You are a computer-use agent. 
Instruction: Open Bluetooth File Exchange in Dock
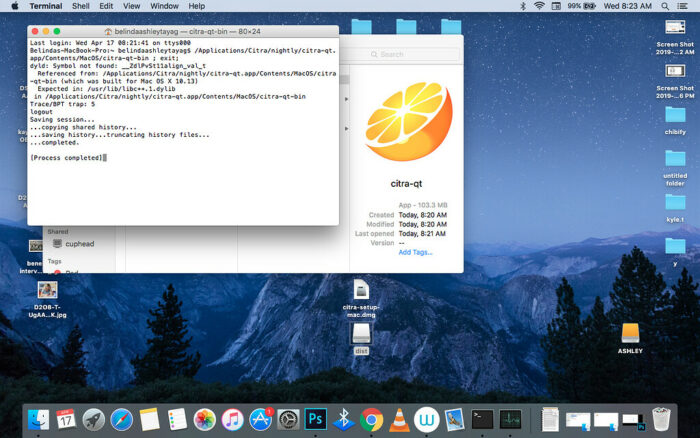(x=343, y=420)
